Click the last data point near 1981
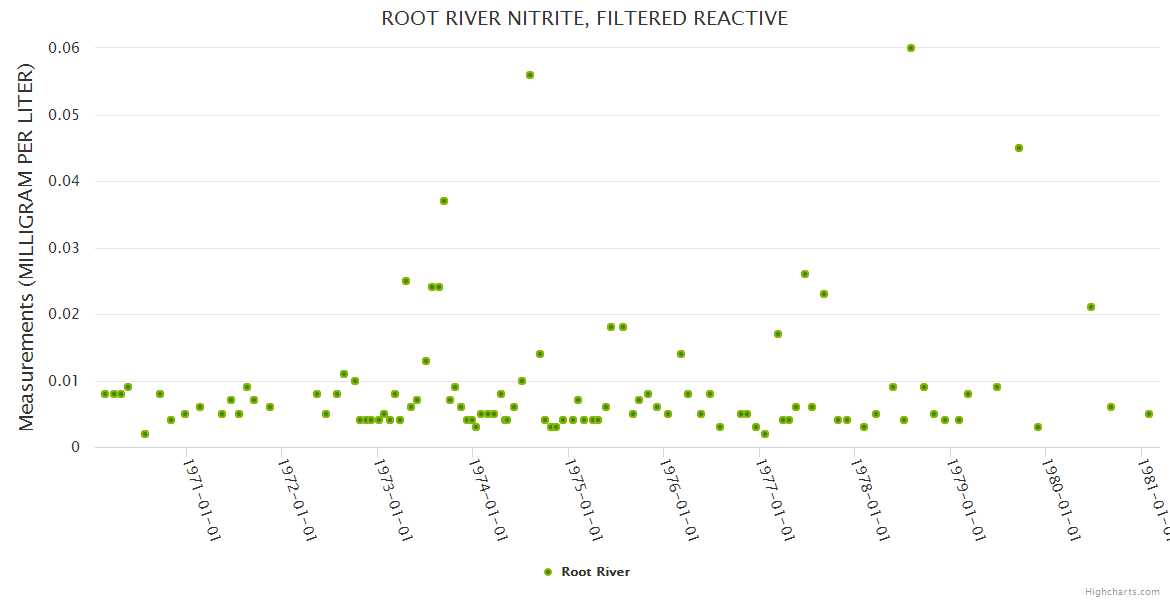This screenshot has height=600, width=1170. click(x=1149, y=414)
